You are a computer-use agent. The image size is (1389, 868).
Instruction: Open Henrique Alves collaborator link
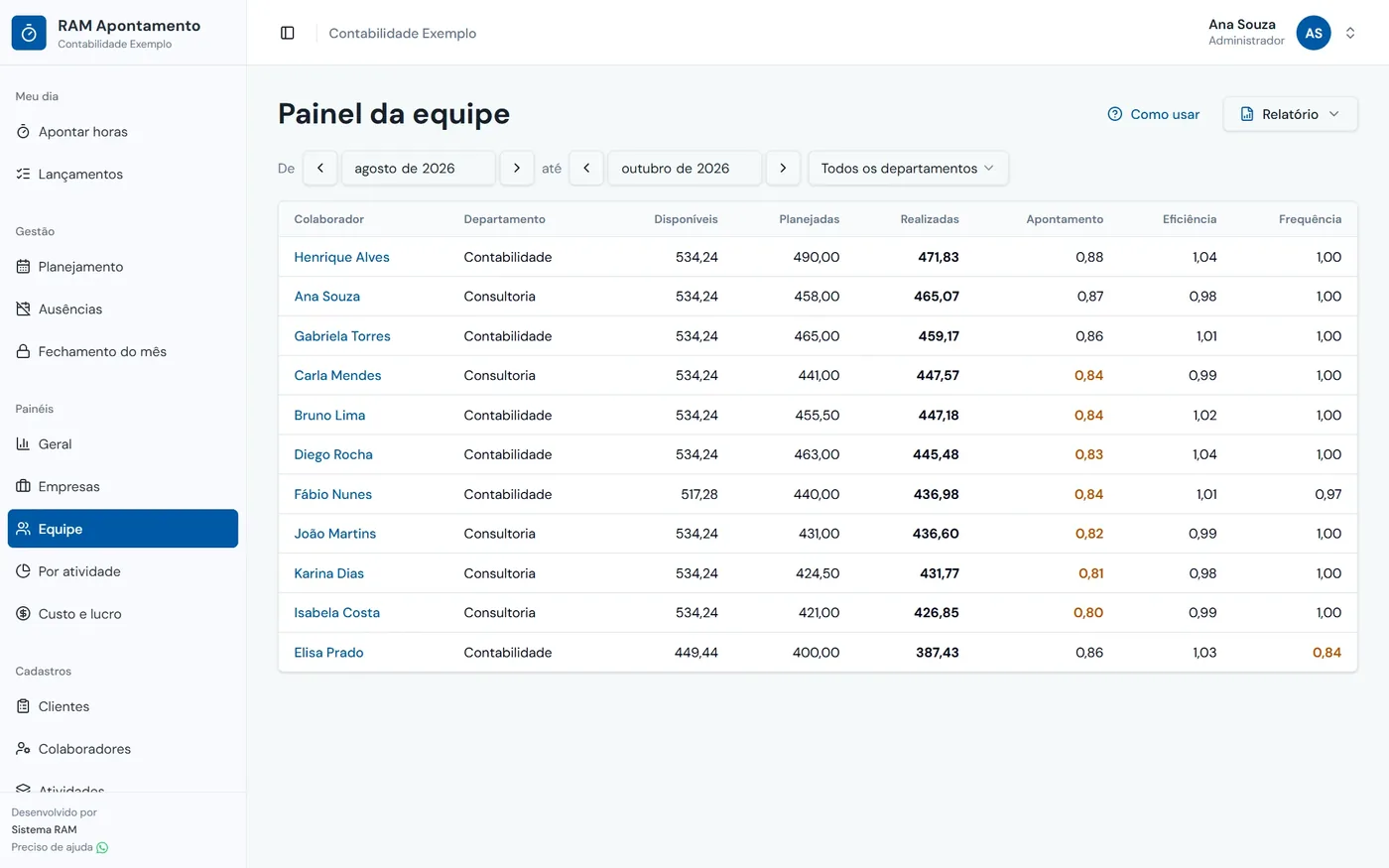point(341,257)
